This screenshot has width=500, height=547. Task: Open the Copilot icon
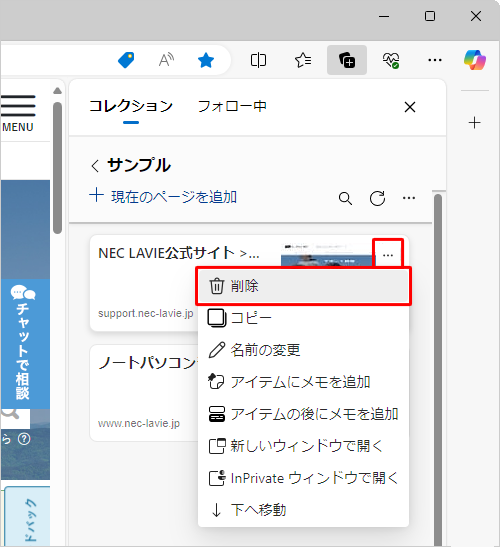point(475,60)
